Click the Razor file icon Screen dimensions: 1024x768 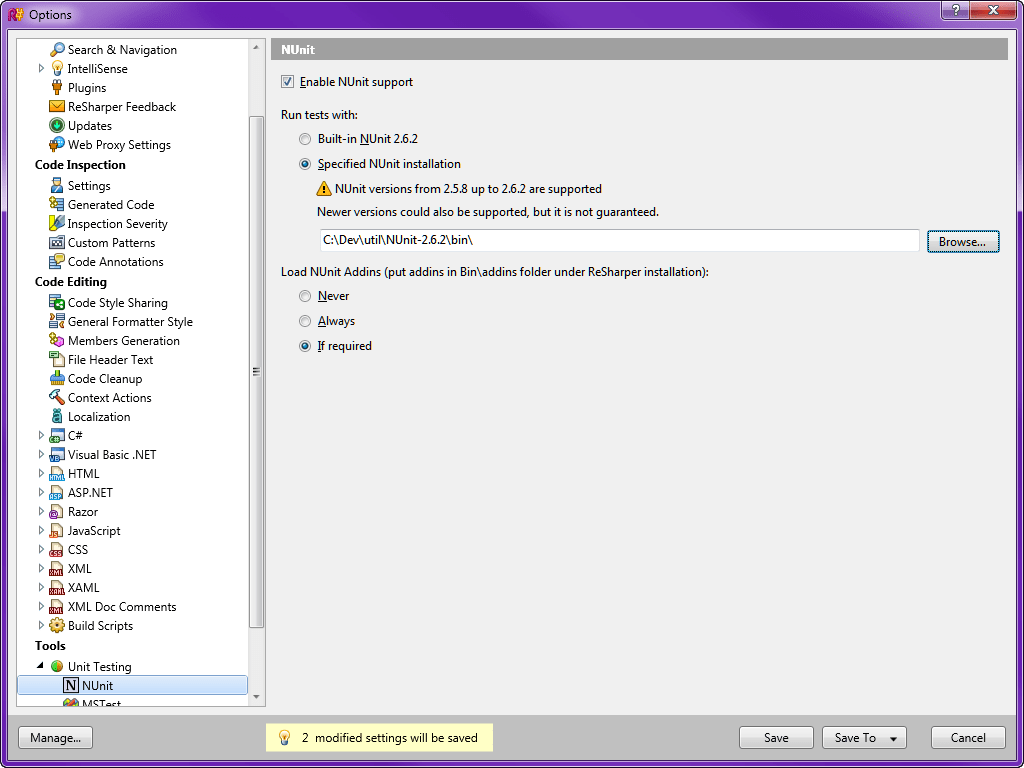(57, 511)
